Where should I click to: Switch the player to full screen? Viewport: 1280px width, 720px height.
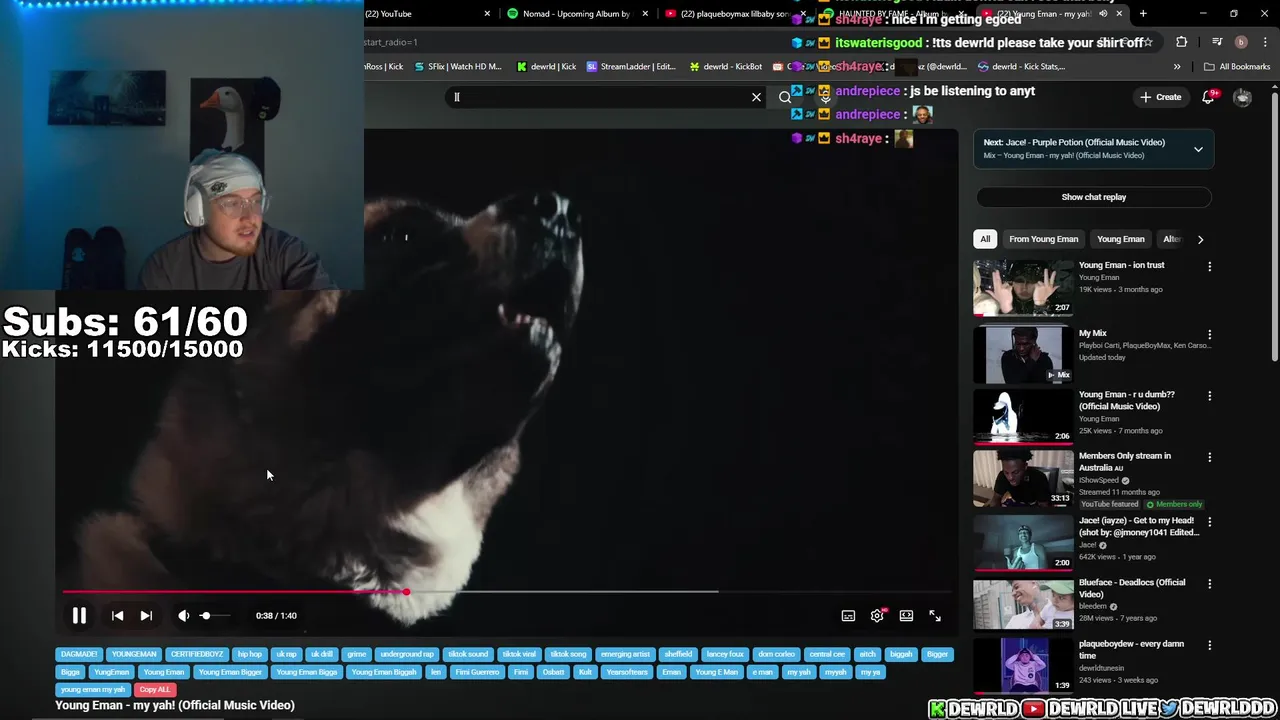point(935,616)
